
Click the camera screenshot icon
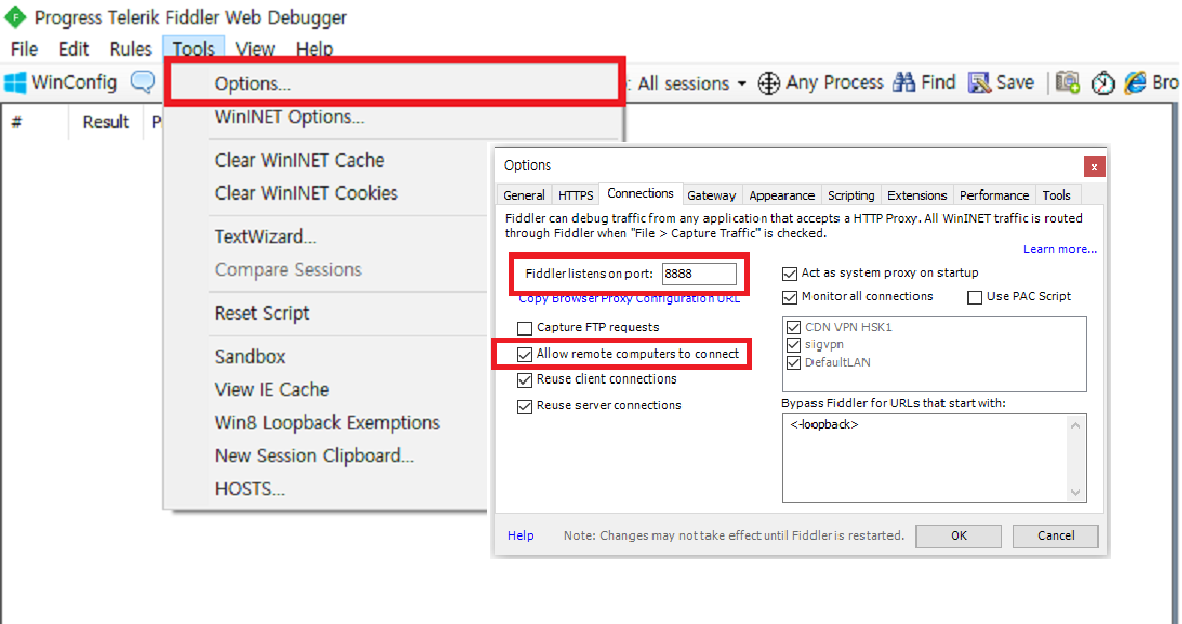point(1067,82)
